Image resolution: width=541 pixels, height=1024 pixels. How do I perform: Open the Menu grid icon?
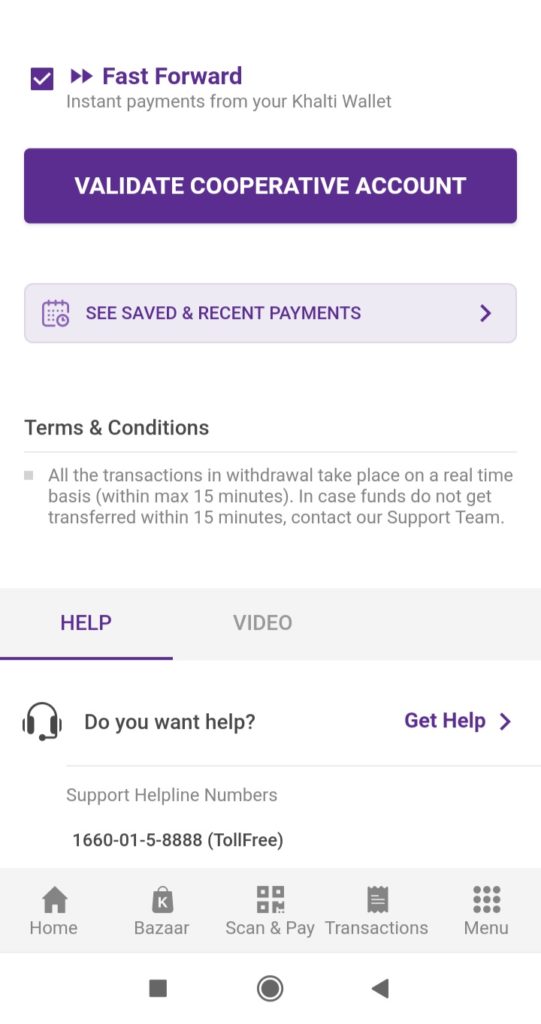[486, 899]
